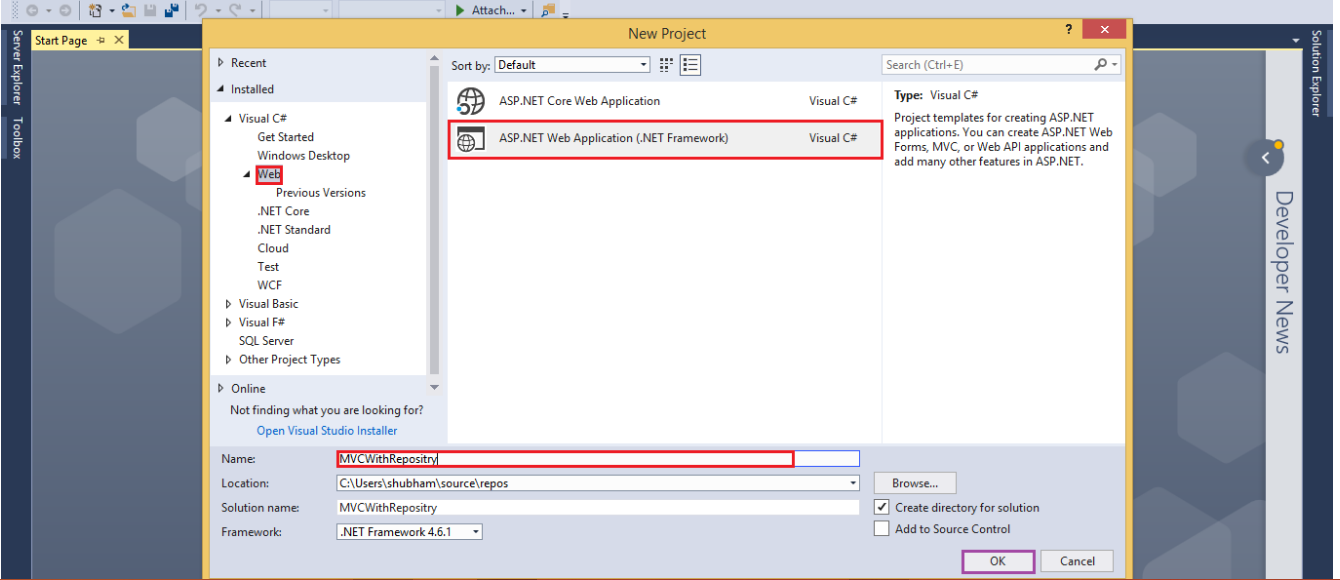Screen dimensions: 1340x580
Task: Open the Server Explorer side tab
Action: (x=16, y=67)
